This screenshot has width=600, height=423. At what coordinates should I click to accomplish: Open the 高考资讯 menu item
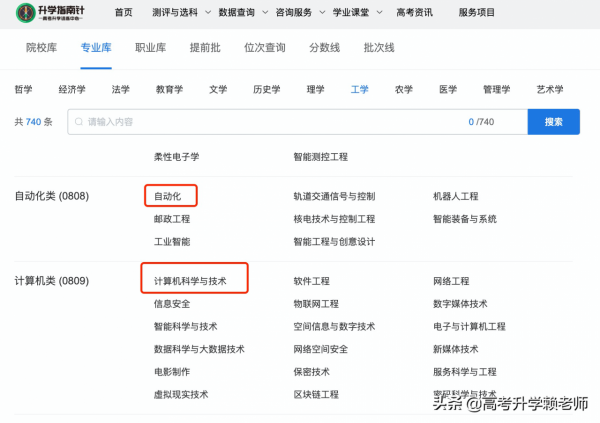[414, 13]
